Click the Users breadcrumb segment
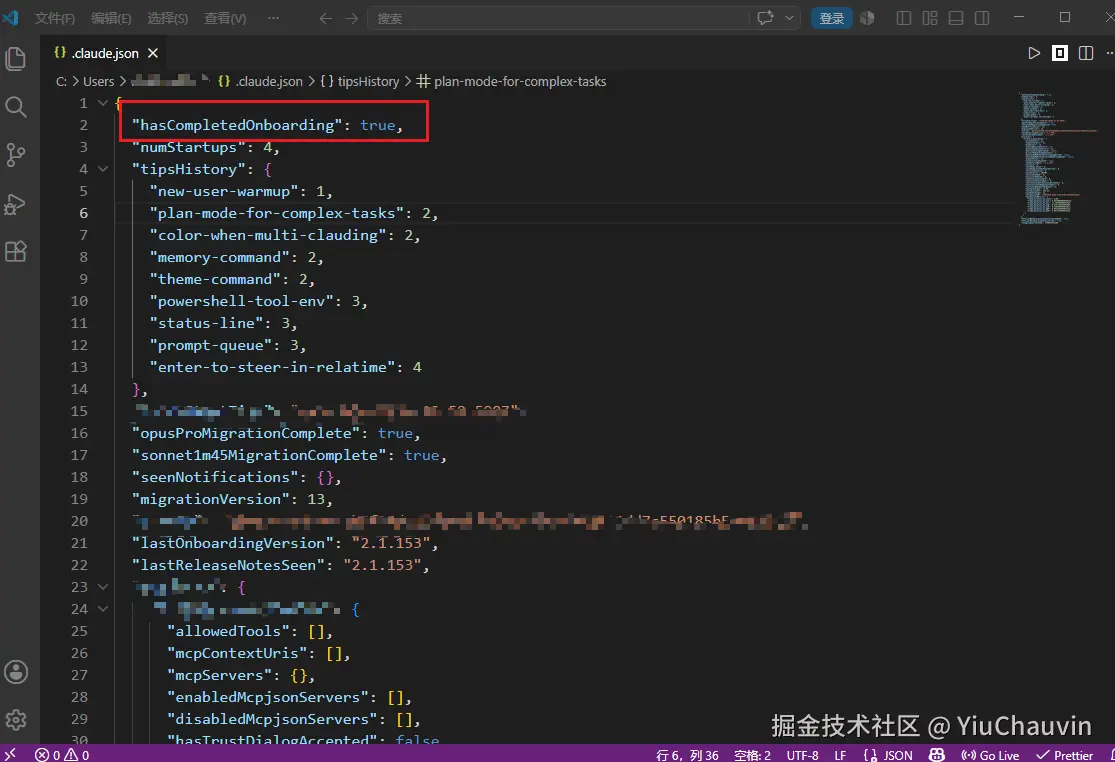Viewport: 1115px width, 762px height. click(98, 82)
